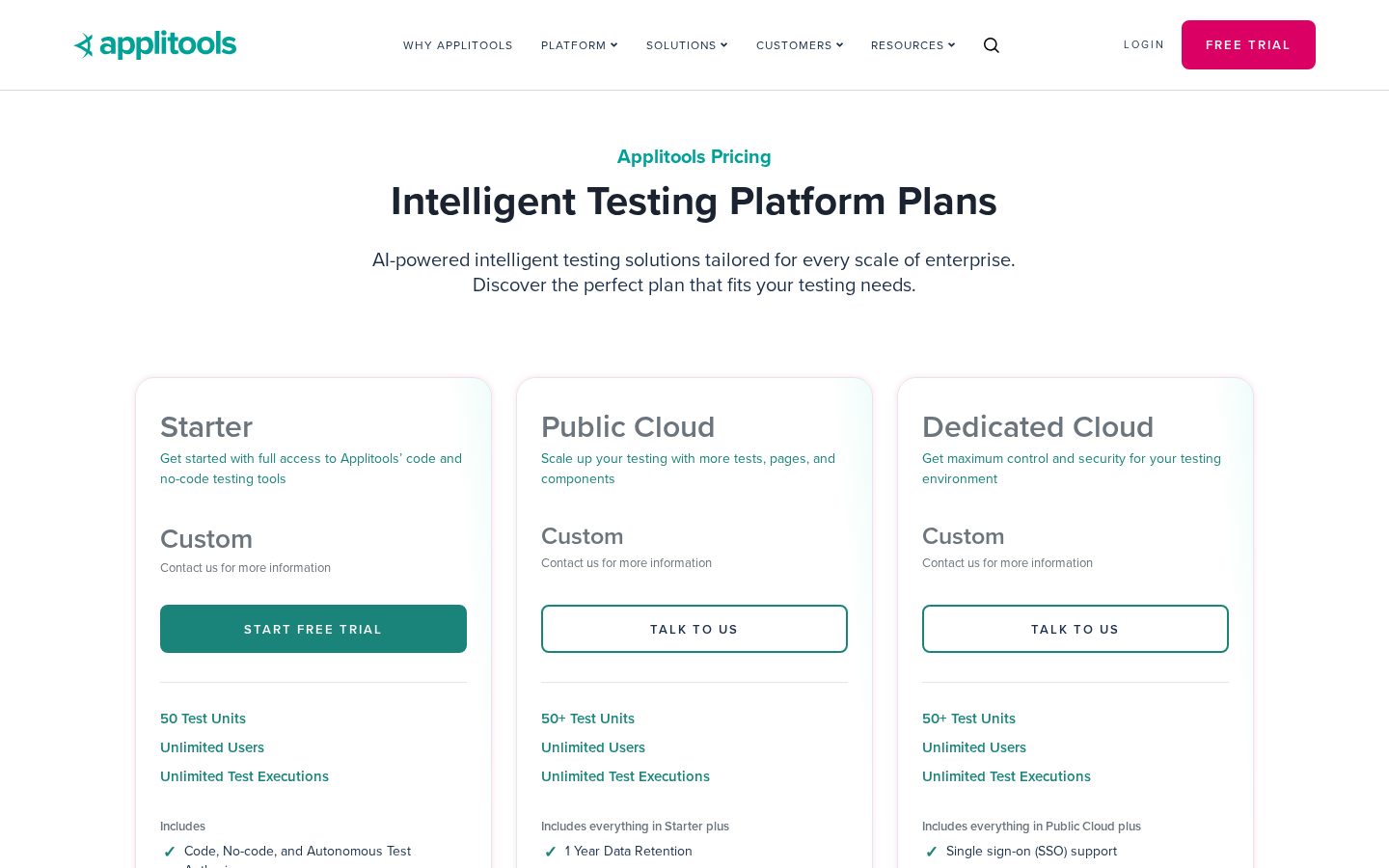1389x868 pixels.
Task: Click Talk To Us in Public Cloud plan
Action: point(694,629)
